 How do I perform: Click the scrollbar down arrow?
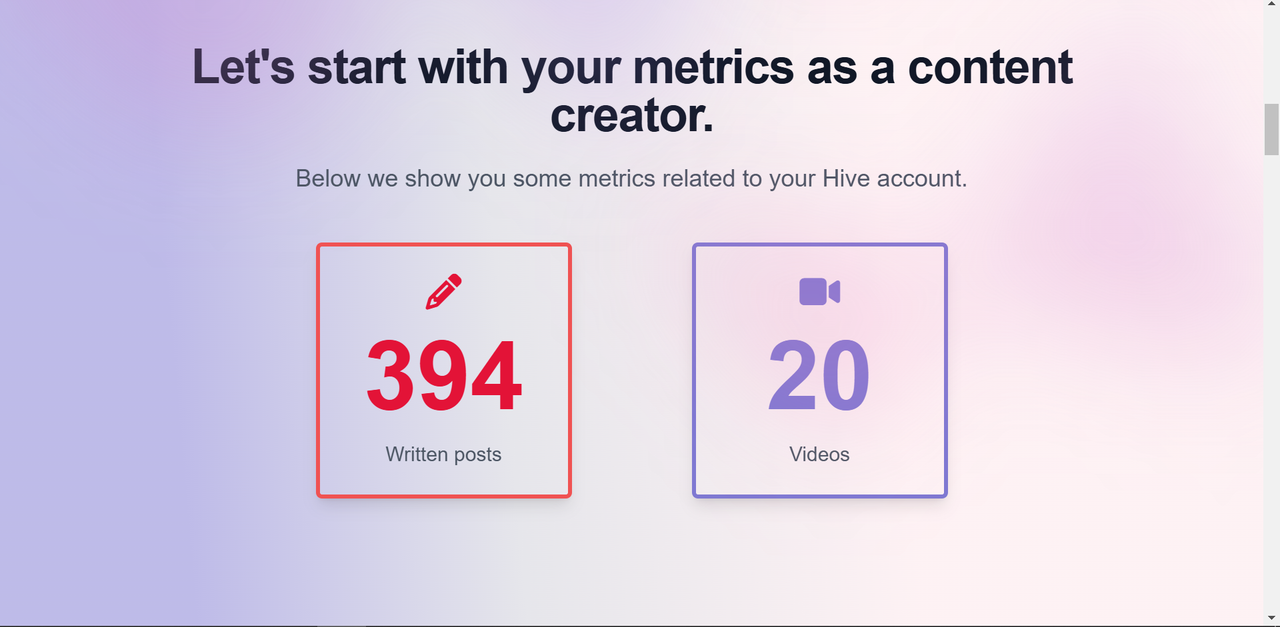[1271, 618]
